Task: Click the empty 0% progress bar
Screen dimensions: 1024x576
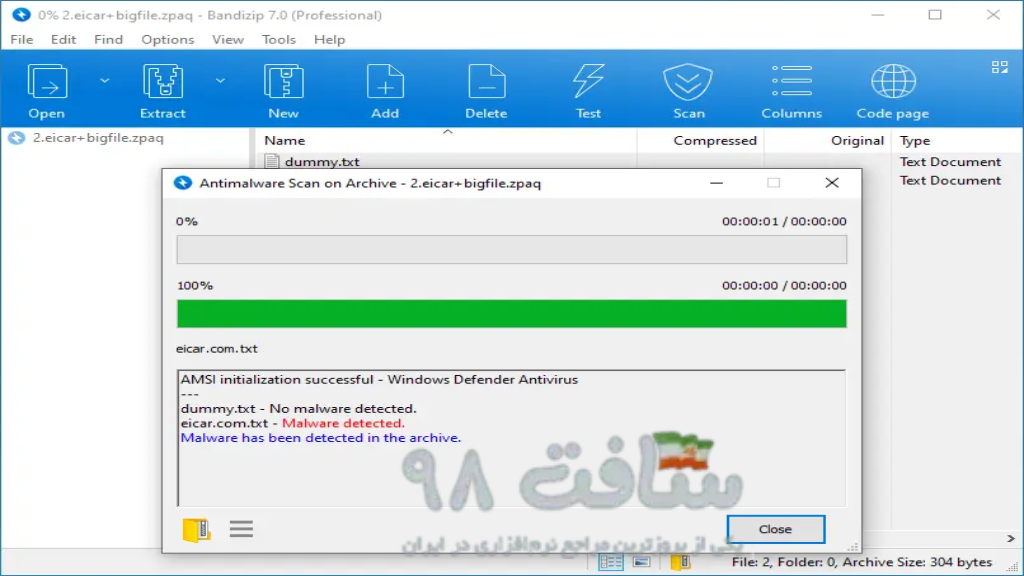Action: 511,249
